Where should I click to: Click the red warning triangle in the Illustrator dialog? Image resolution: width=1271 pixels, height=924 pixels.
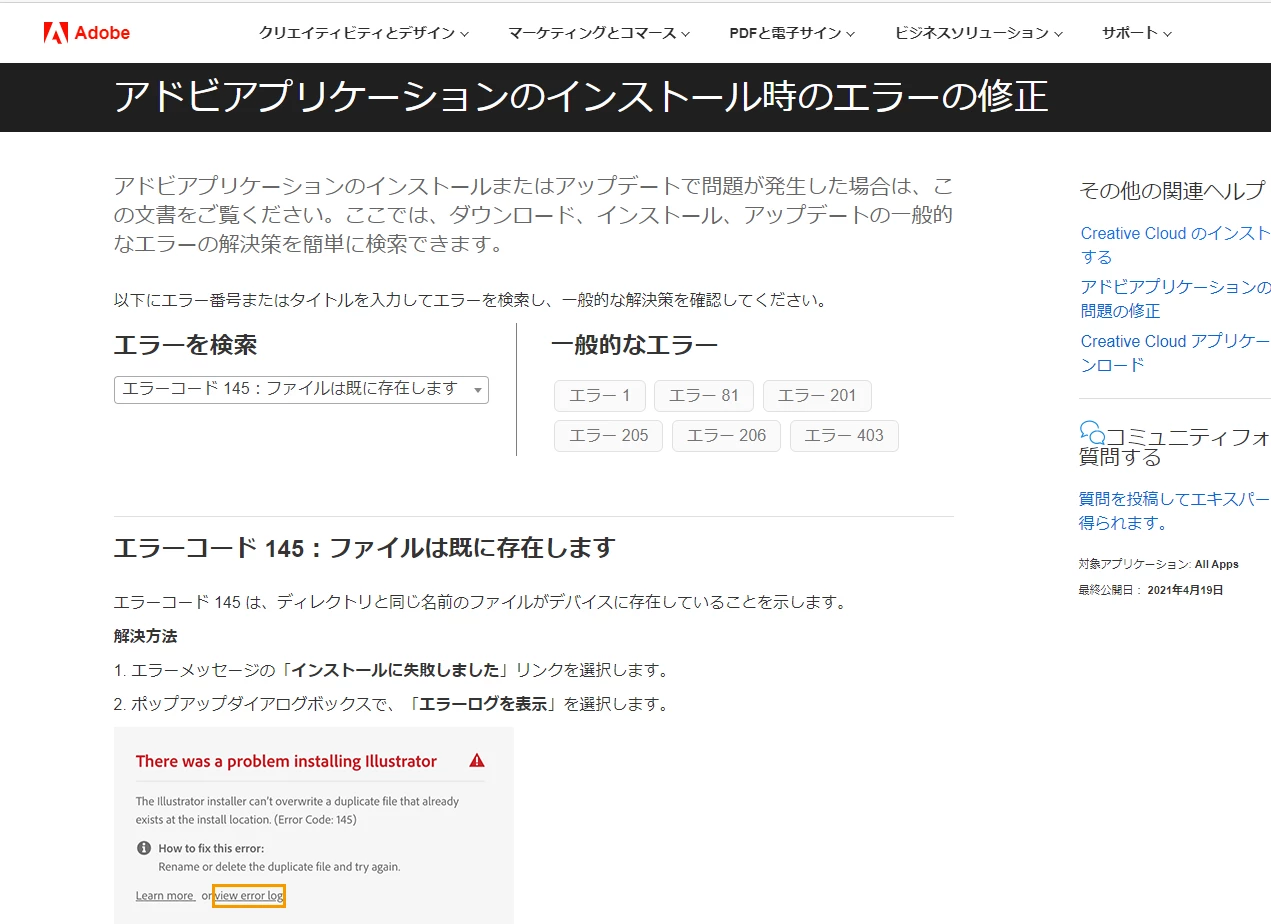[x=477, y=760]
